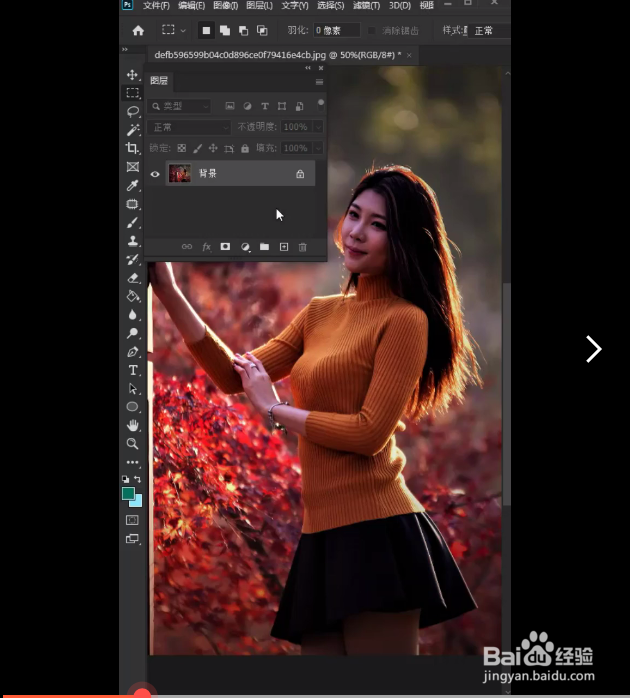Create a new layer
This screenshot has height=698, width=630.
tap(284, 247)
